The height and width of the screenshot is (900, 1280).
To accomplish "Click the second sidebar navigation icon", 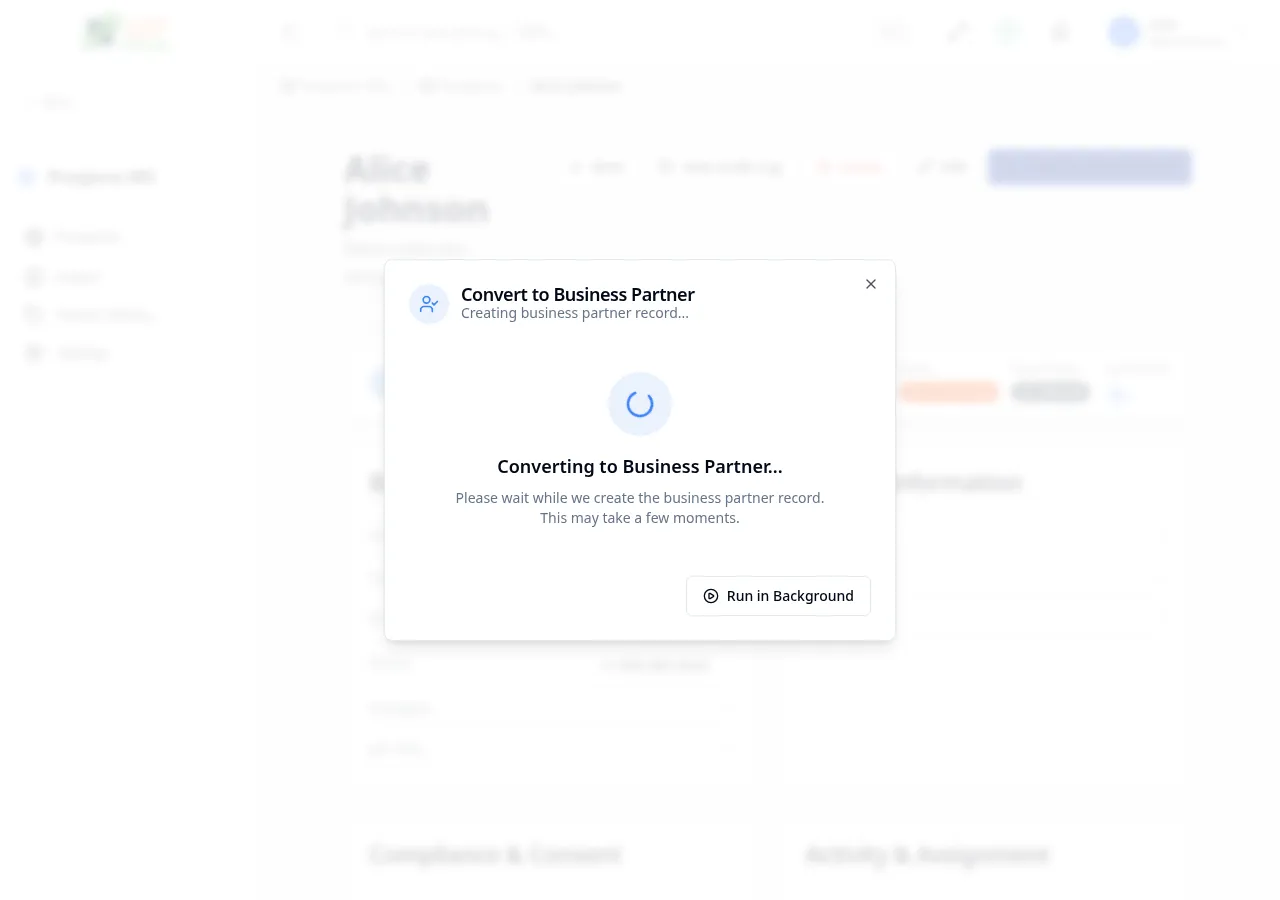I will [x=34, y=277].
